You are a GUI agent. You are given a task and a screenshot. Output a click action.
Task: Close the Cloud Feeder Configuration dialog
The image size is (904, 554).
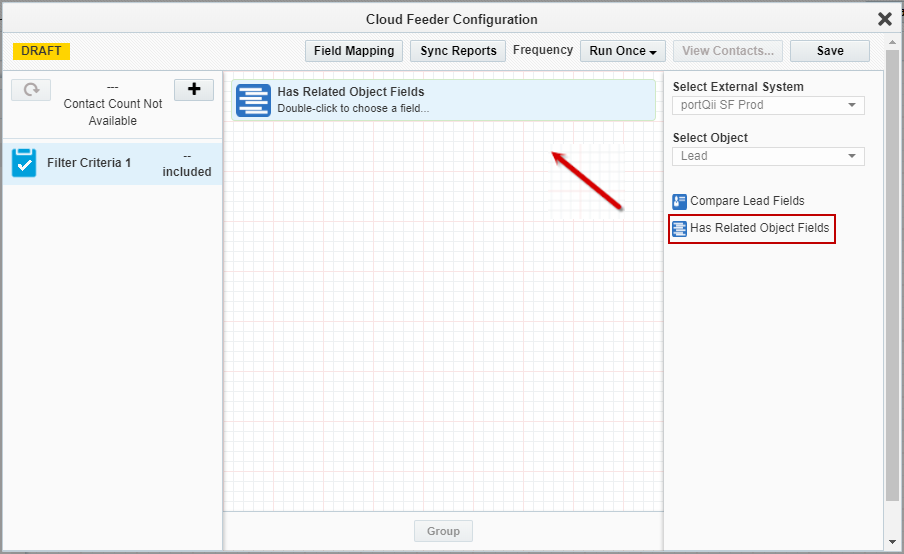pyautogui.click(x=884, y=19)
